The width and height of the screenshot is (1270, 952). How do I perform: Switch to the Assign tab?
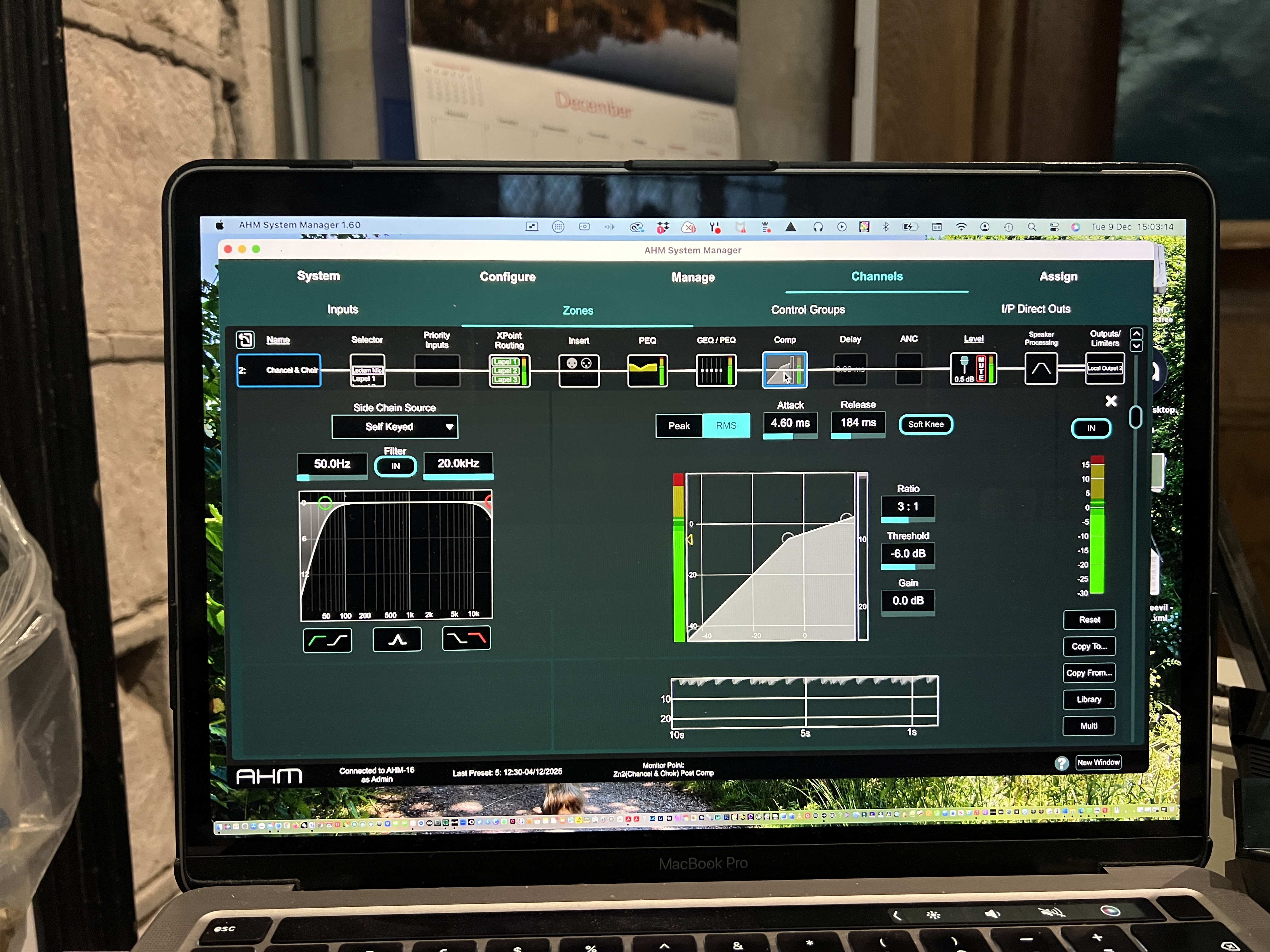click(1058, 277)
